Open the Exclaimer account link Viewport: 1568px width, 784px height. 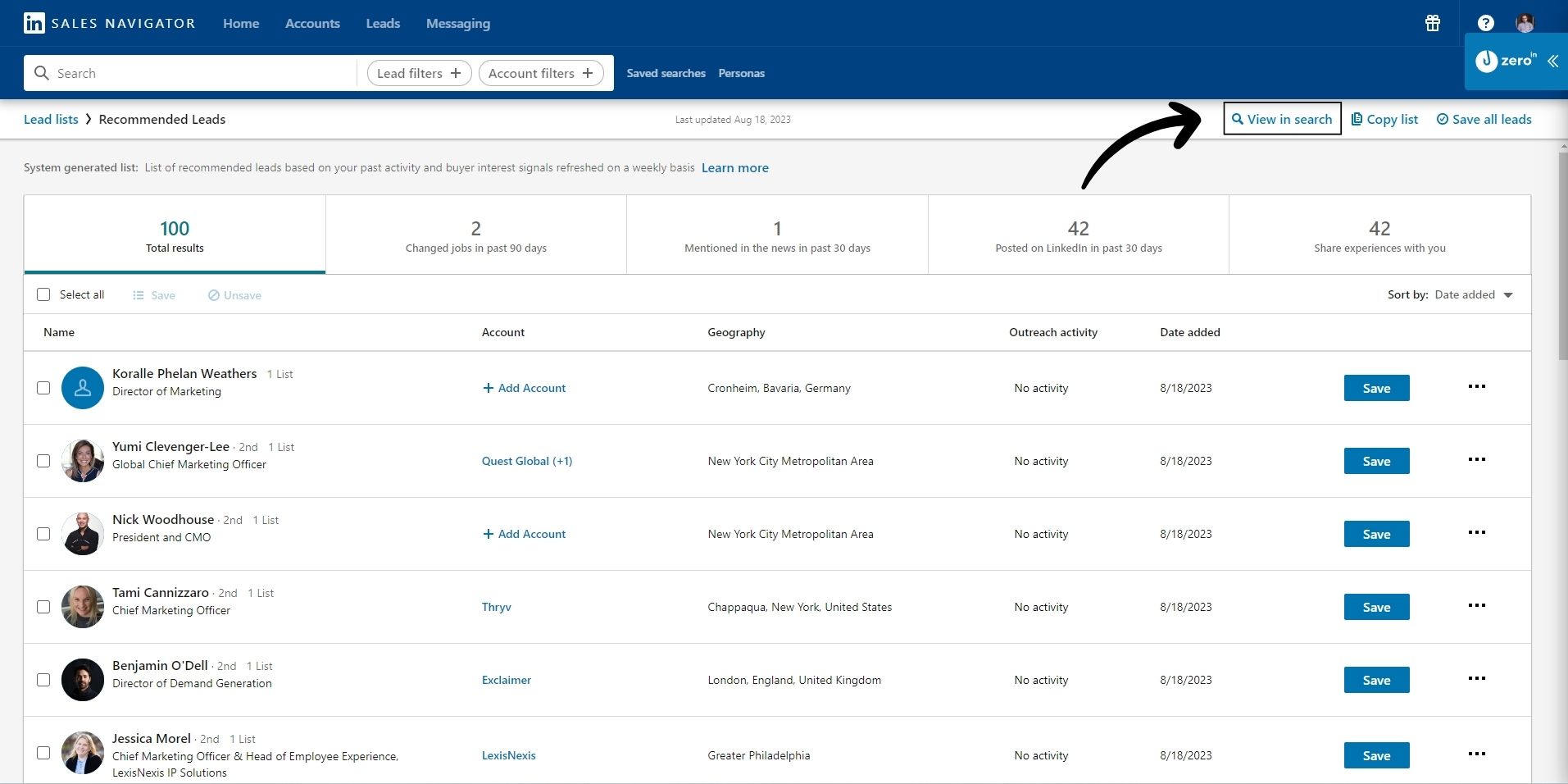506,680
